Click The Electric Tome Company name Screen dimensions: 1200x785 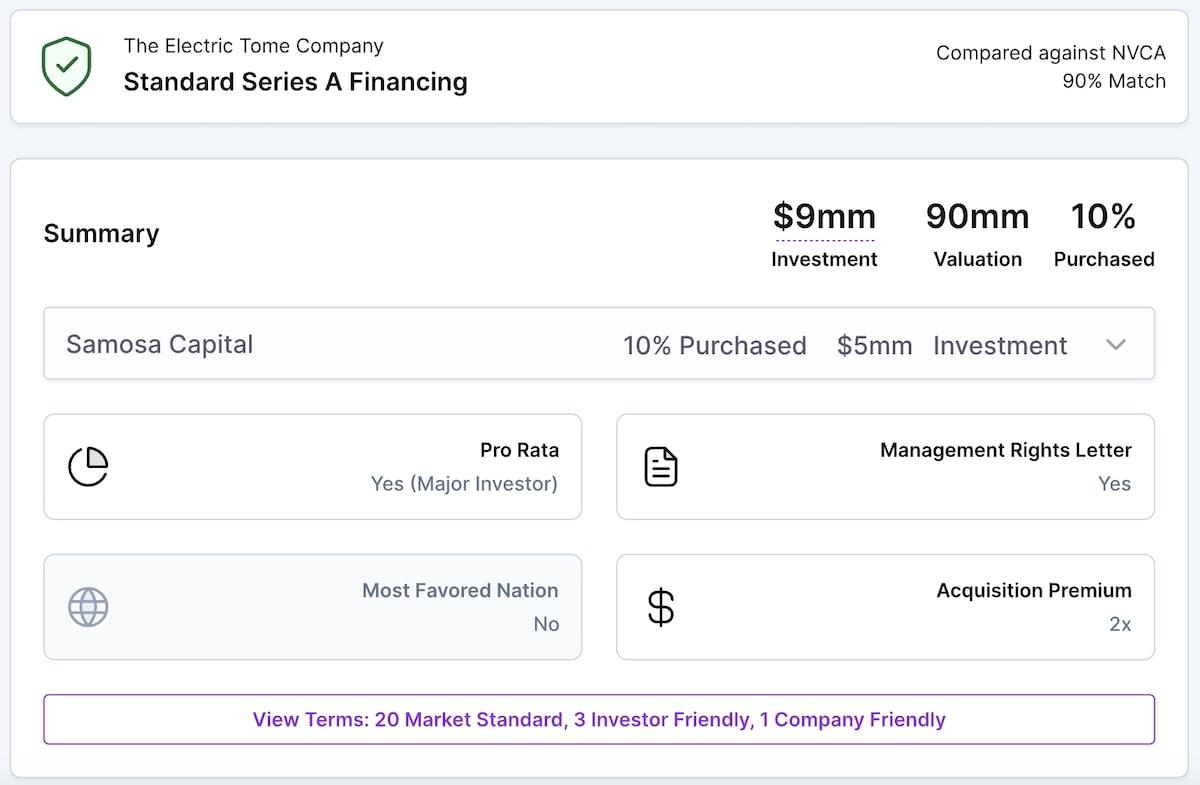253,46
